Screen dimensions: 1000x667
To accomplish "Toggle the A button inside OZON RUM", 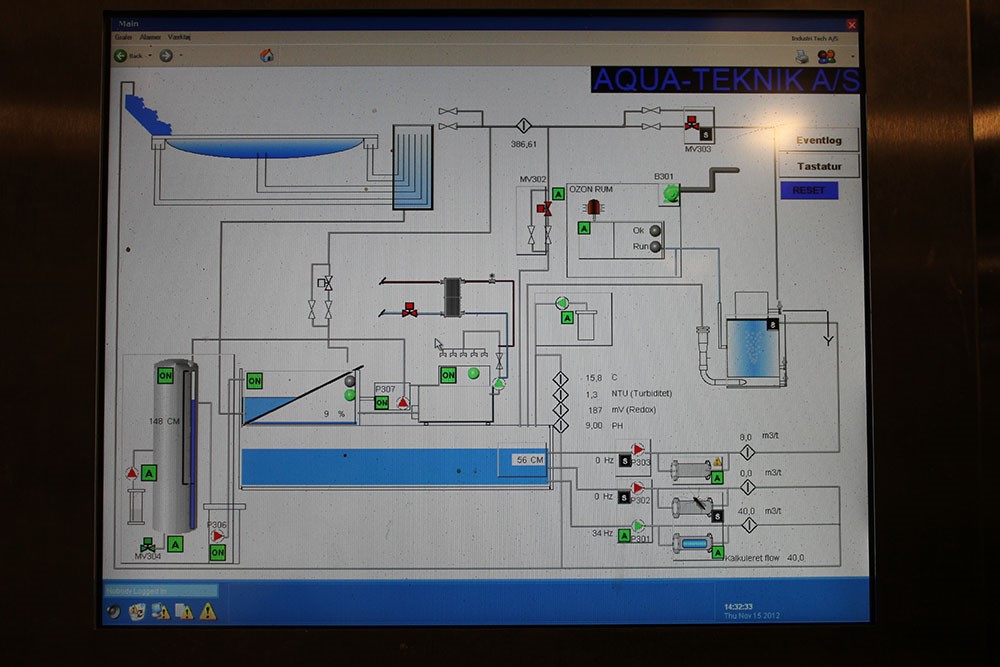I will (584, 228).
